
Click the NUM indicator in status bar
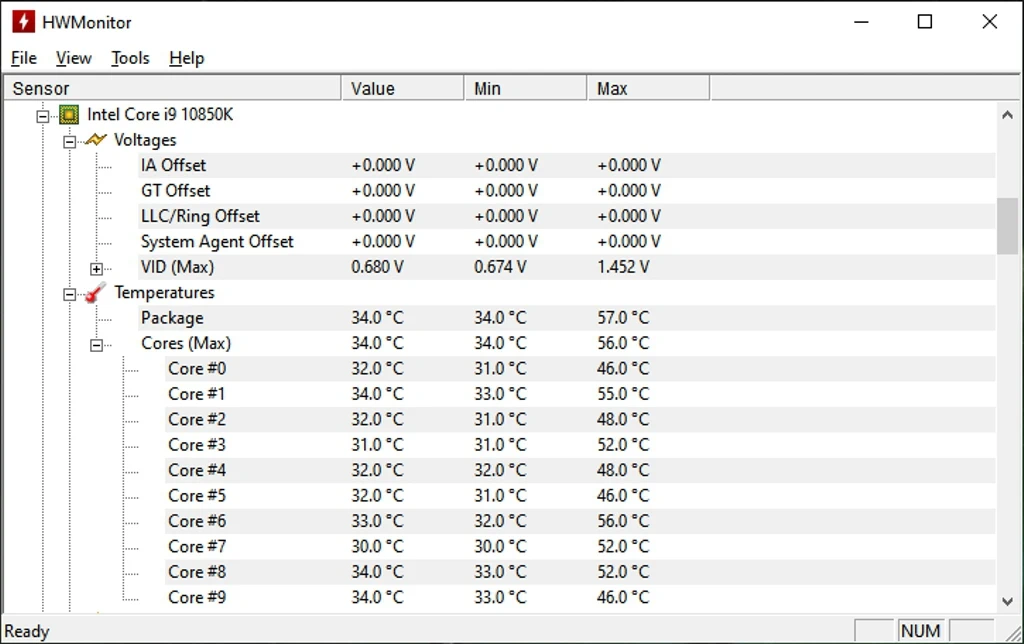coord(921,631)
